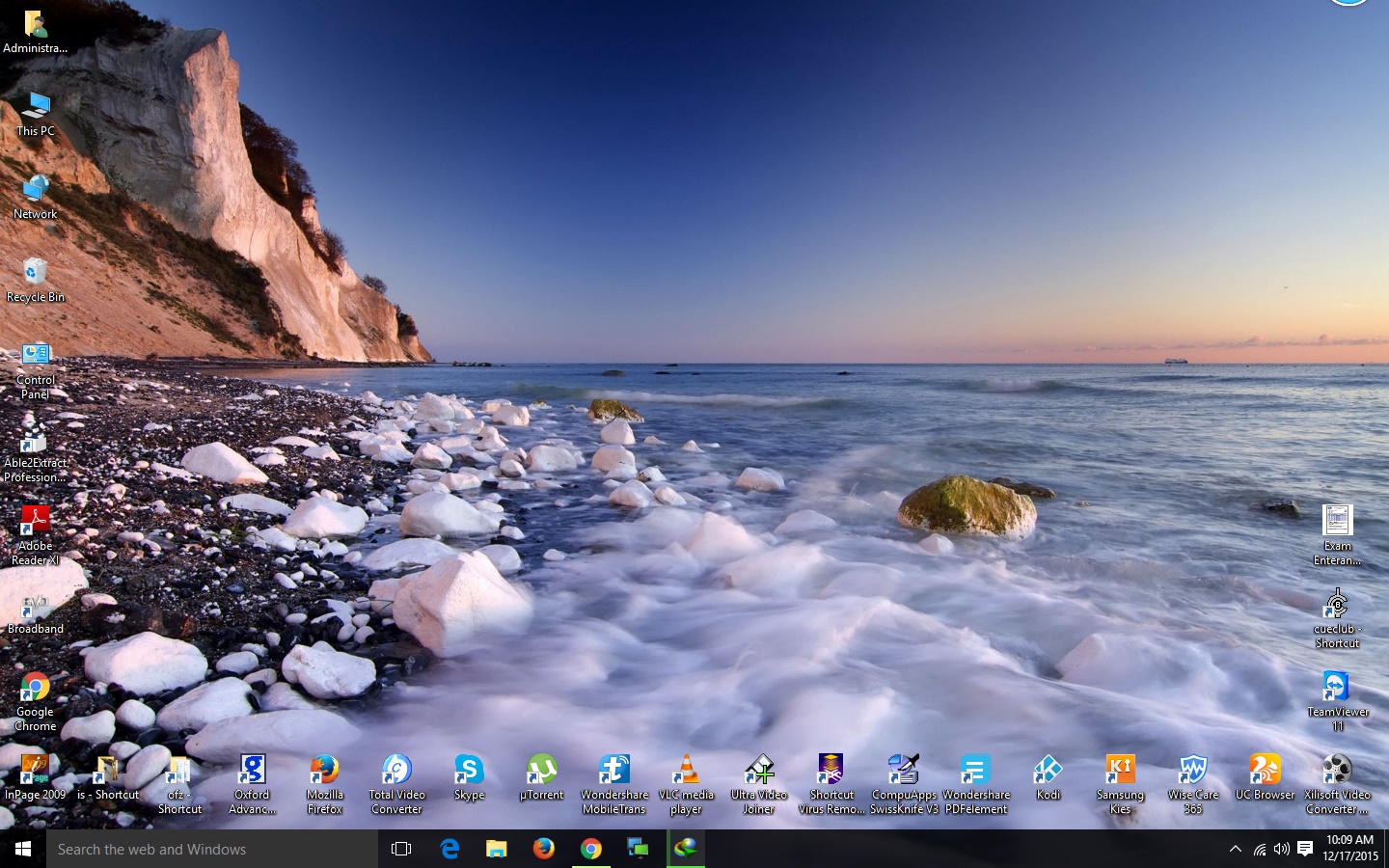Image resolution: width=1389 pixels, height=868 pixels.
Task: Select the Samsung Kies shortcut
Action: (x=1120, y=786)
